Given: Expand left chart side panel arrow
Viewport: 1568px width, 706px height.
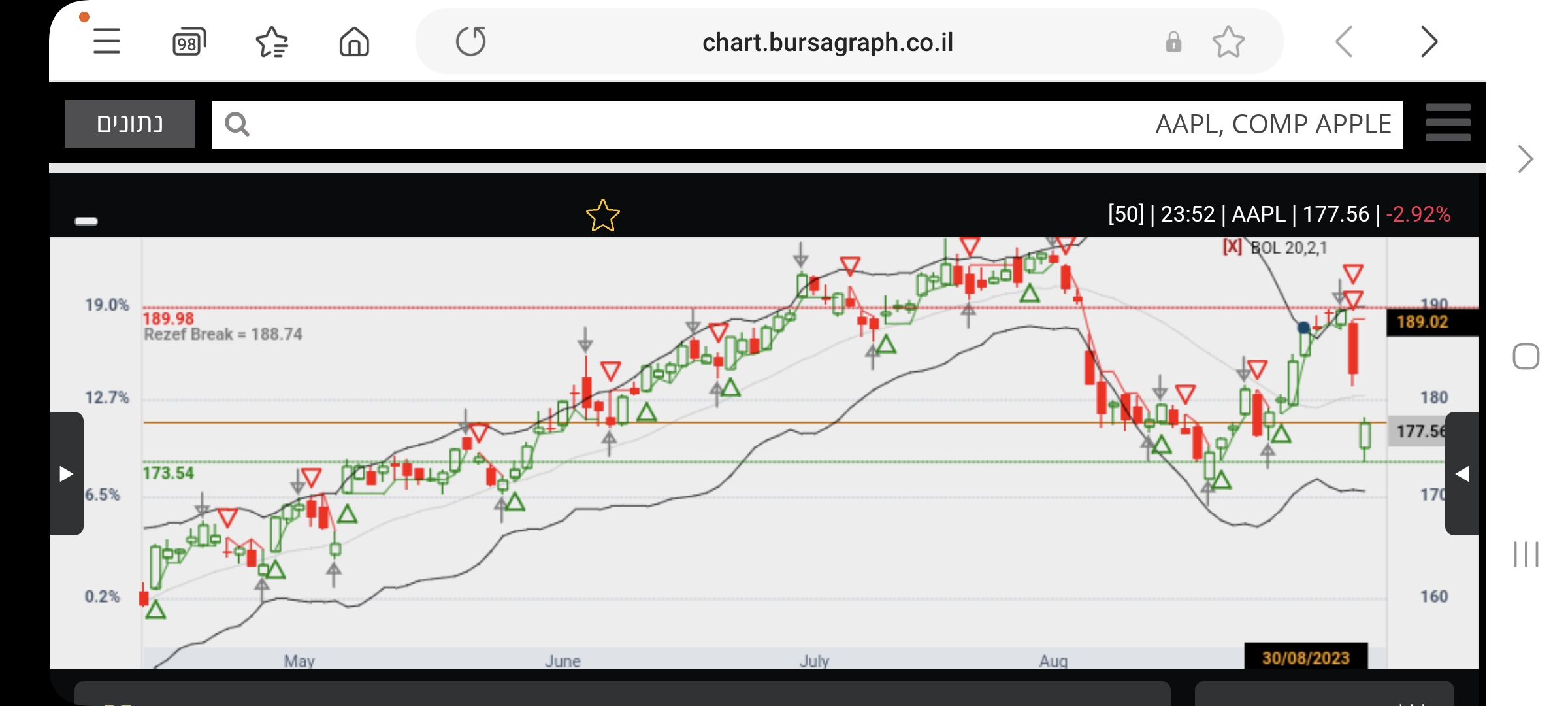Looking at the screenshot, I should (66, 473).
